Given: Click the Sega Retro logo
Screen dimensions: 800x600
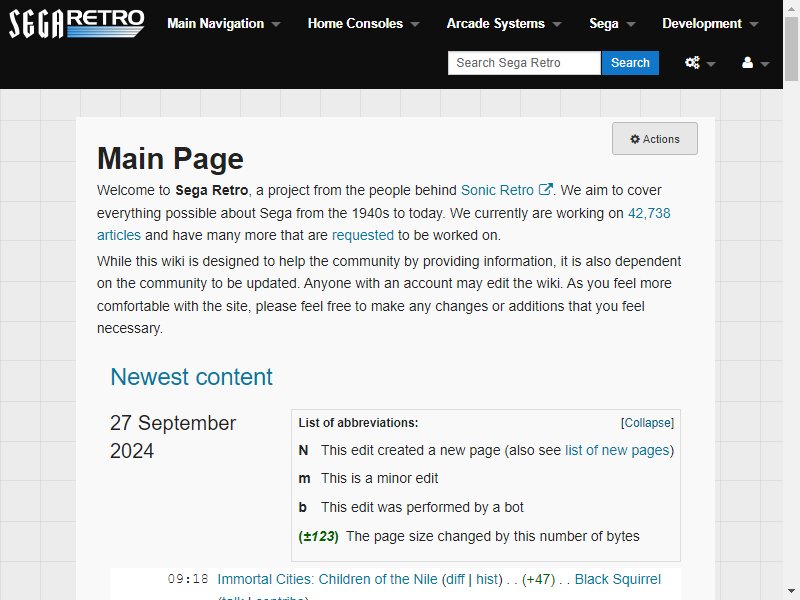Looking at the screenshot, I should pos(77,23).
